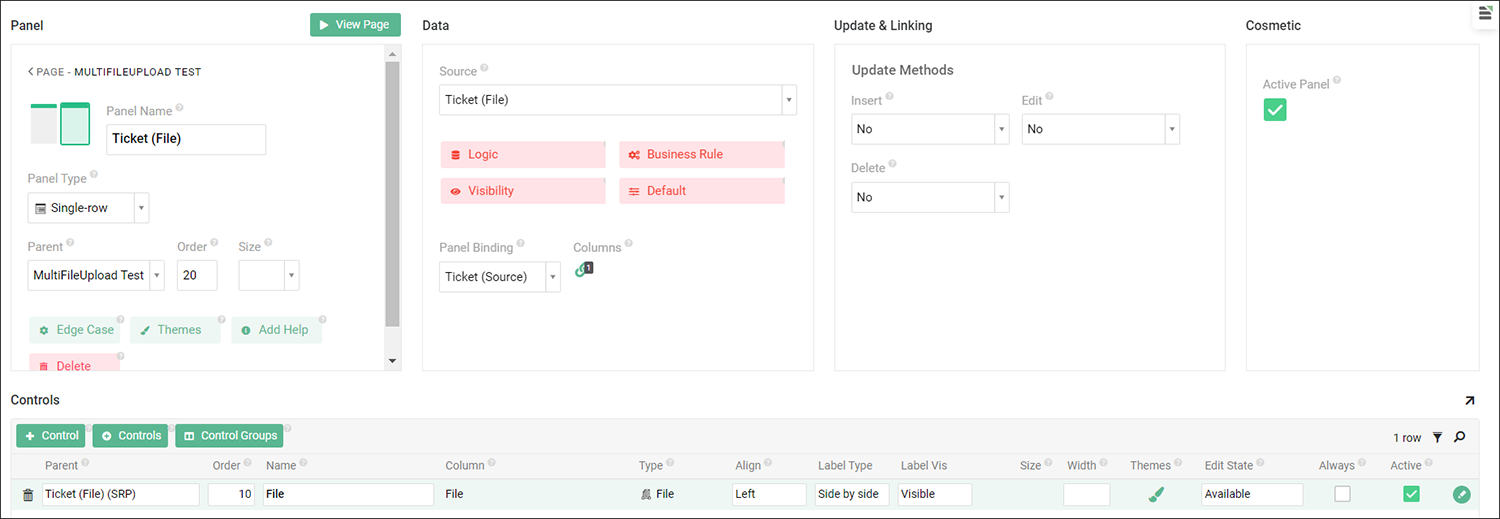This screenshot has height=519, width=1500.
Task: Click the green edit pencil in File row
Action: pos(1462,494)
